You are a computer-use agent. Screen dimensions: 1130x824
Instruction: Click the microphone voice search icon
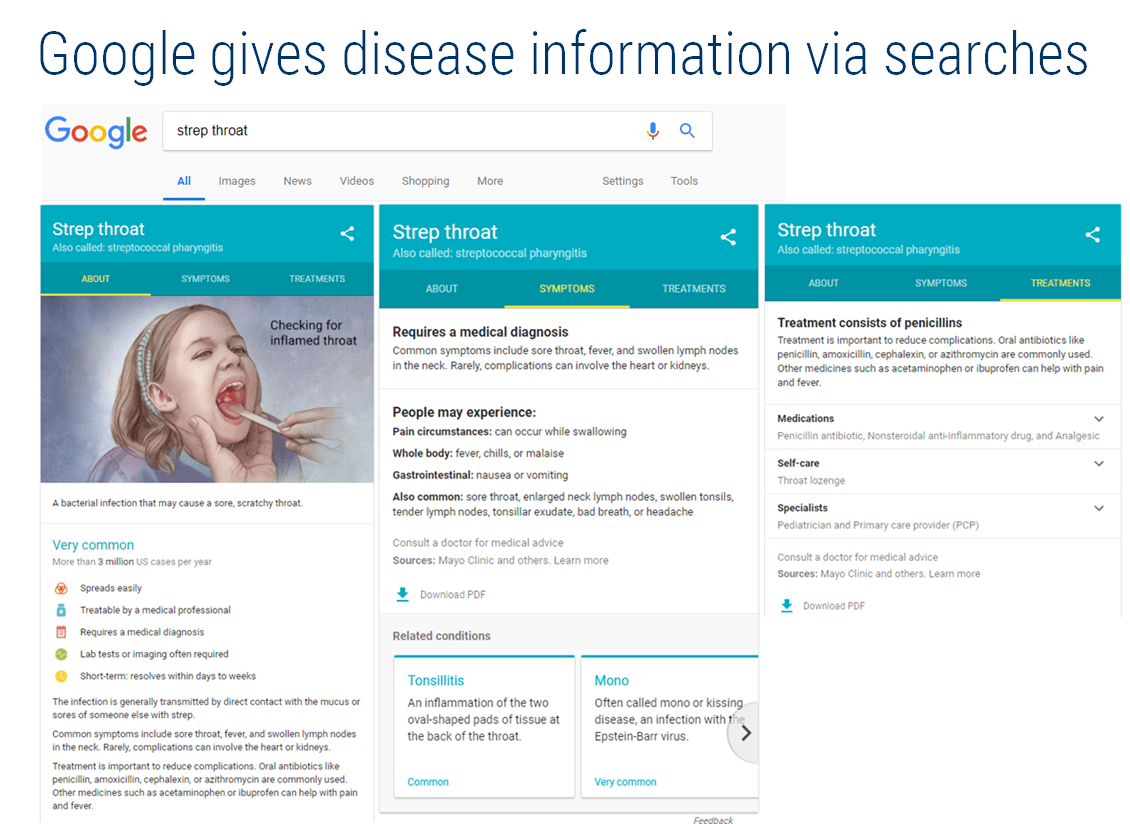coord(653,131)
